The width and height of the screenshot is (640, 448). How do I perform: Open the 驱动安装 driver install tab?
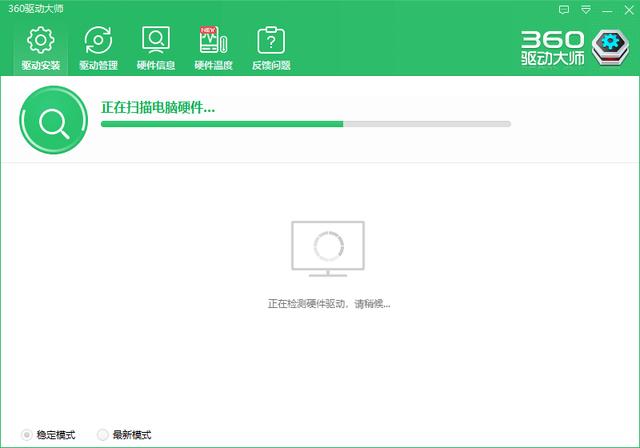point(40,48)
